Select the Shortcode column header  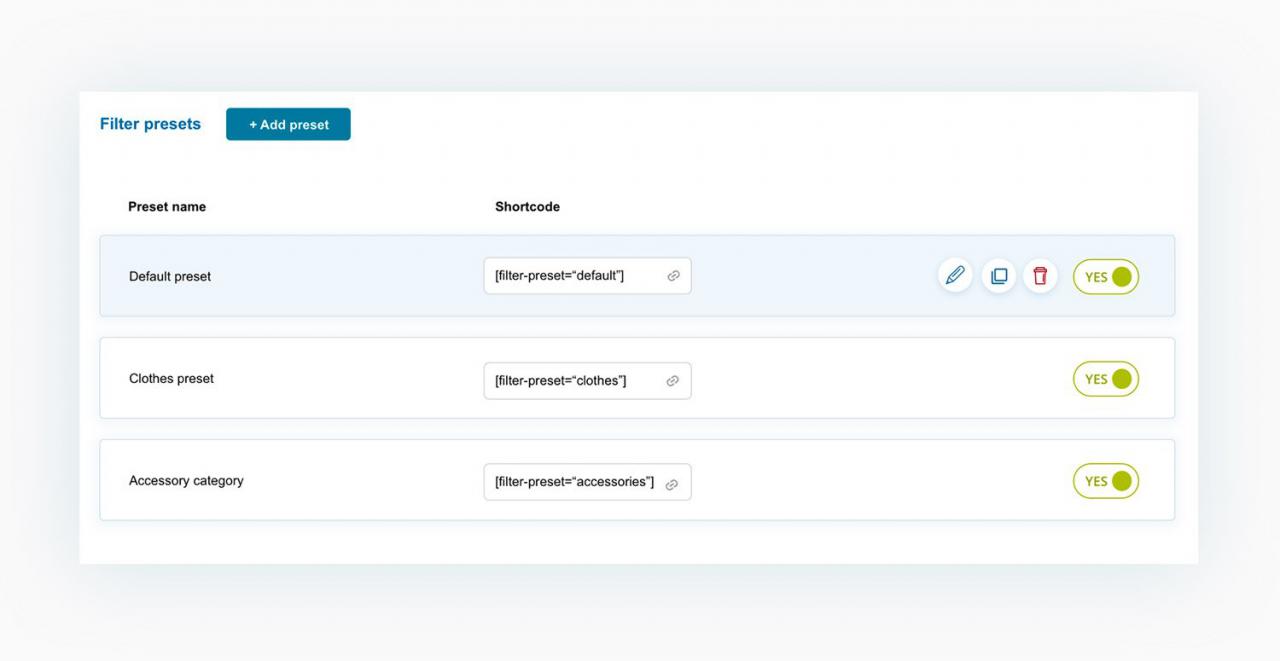(527, 207)
